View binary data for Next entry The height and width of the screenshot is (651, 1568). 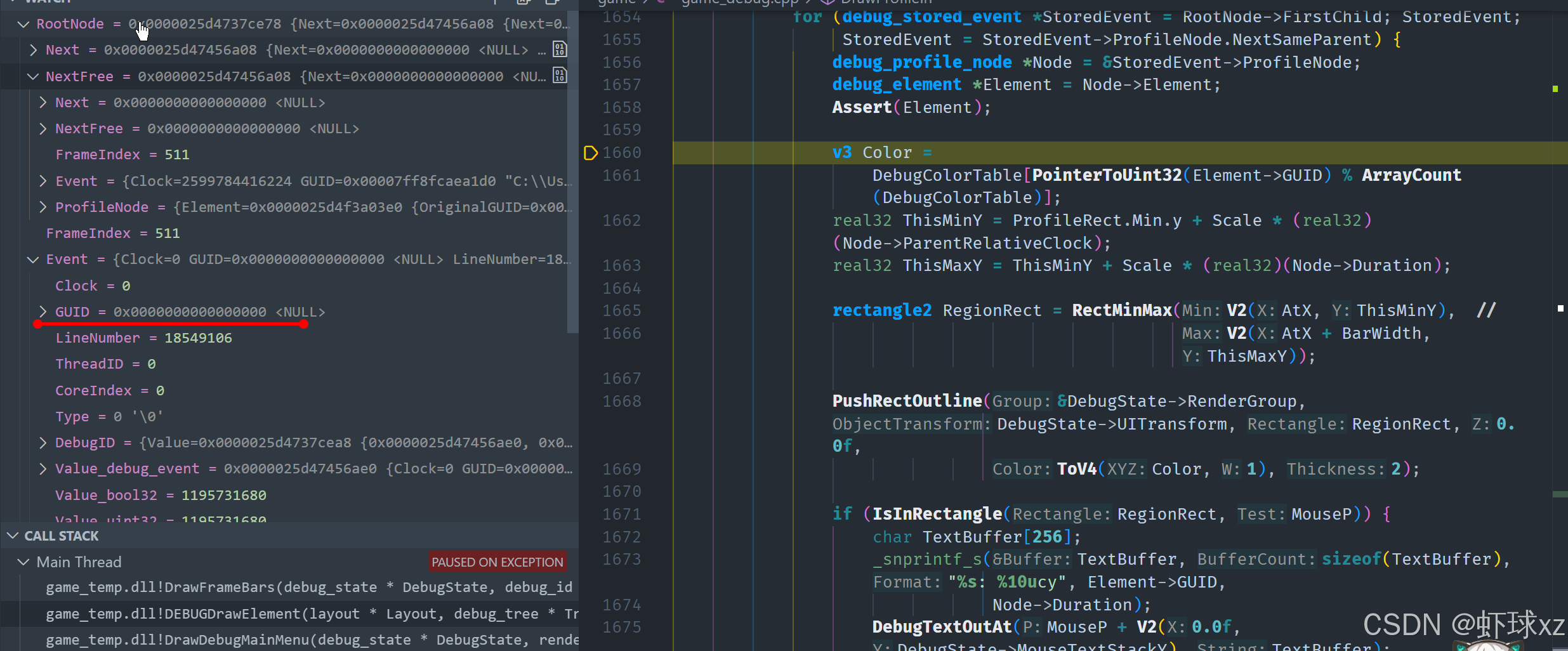pyautogui.click(x=560, y=49)
